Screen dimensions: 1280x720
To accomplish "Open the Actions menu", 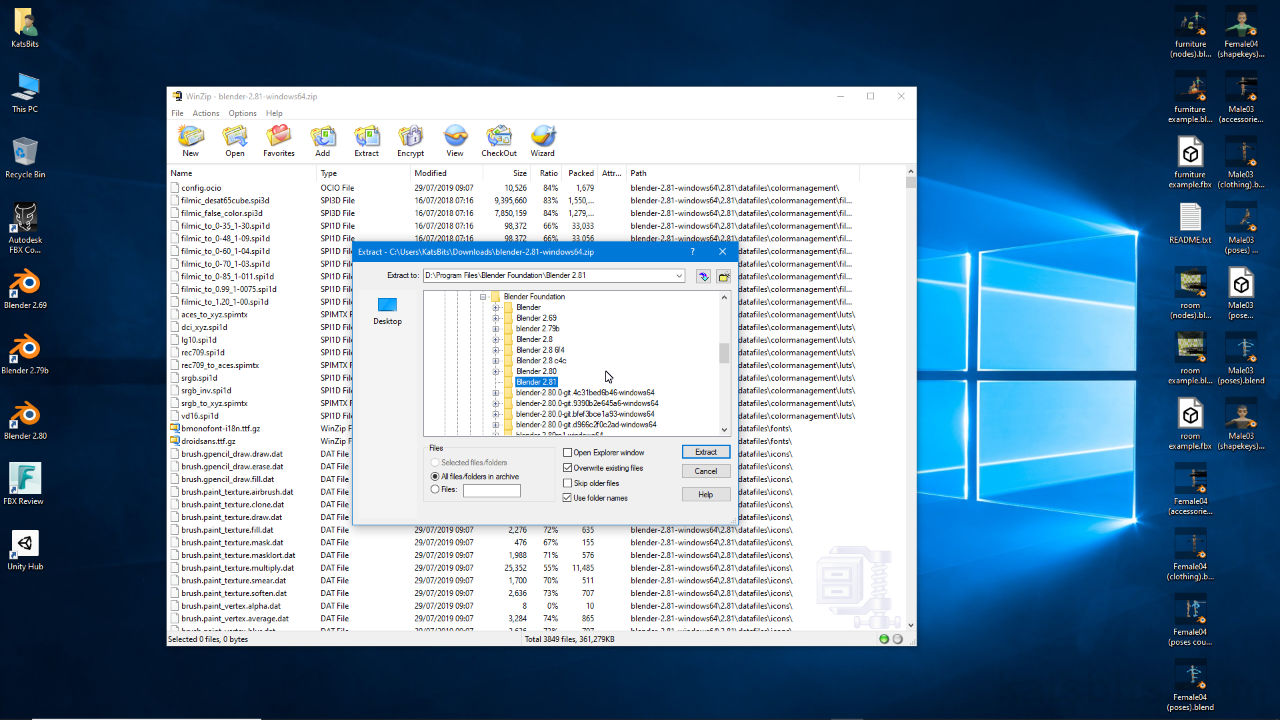I will pos(206,114).
